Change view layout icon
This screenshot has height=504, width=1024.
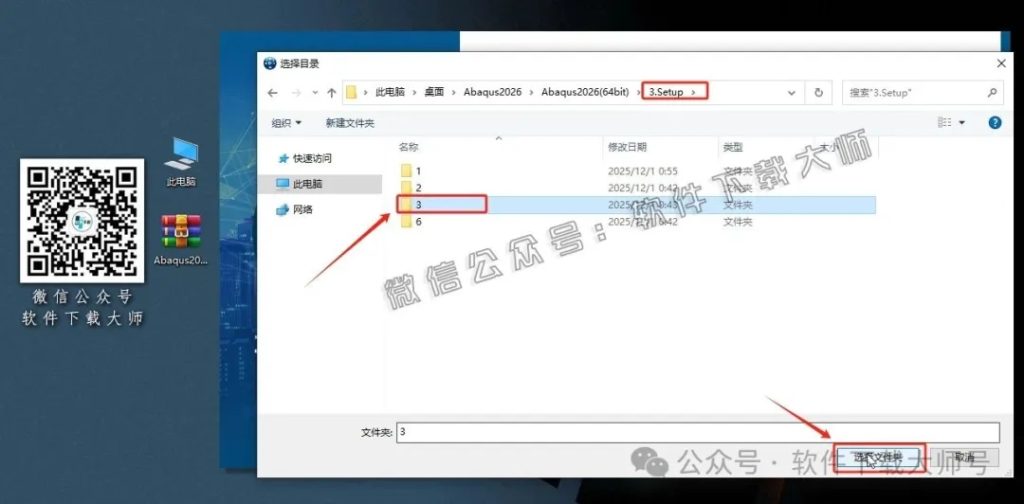pos(944,122)
